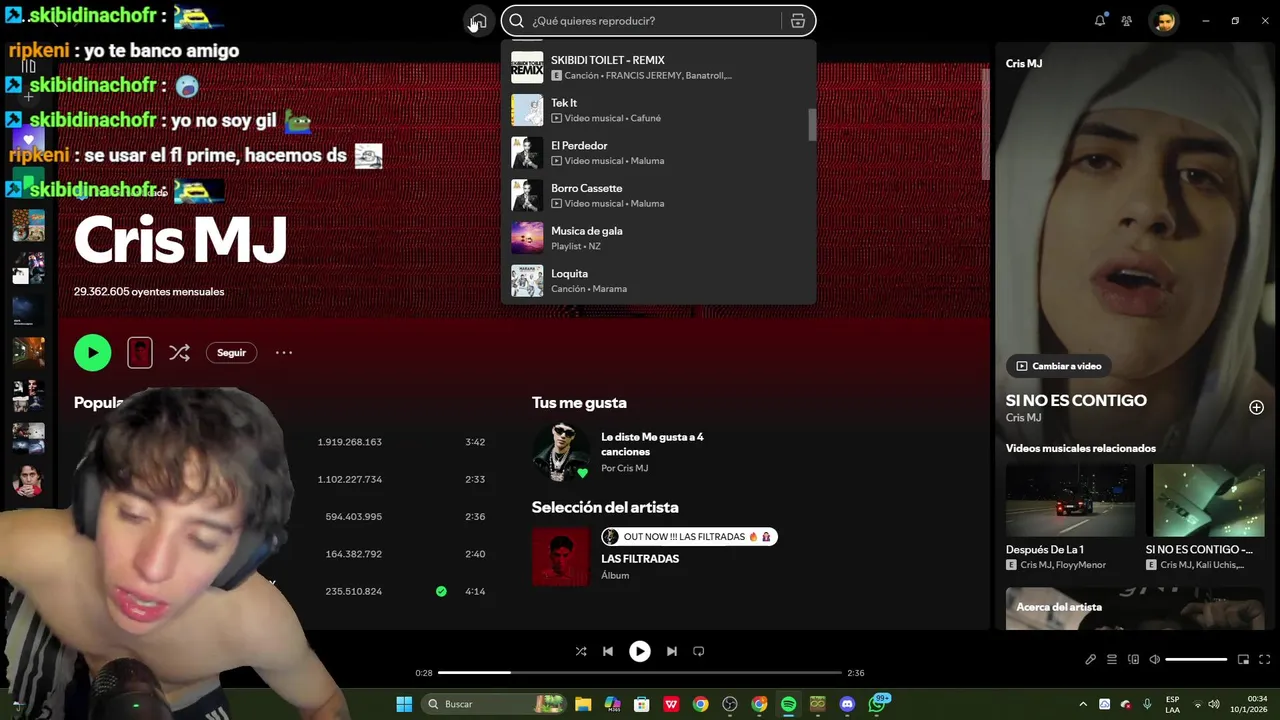The width and height of the screenshot is (1280, 720).
Task: Open the Microsoft Store taskbar icon
Action: tap(642, 704)
